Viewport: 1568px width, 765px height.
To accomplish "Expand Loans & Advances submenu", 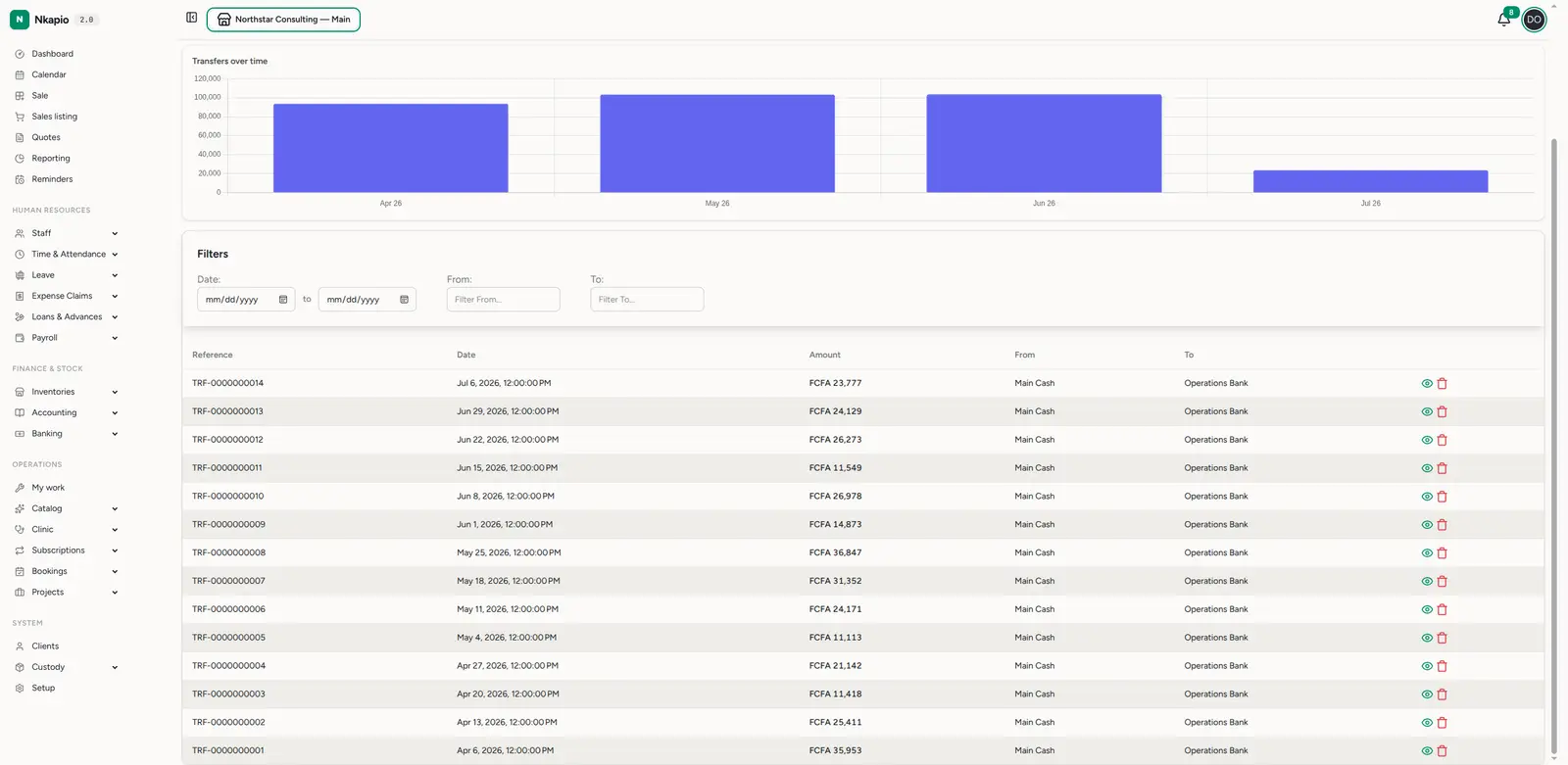I will click(115, 317).
